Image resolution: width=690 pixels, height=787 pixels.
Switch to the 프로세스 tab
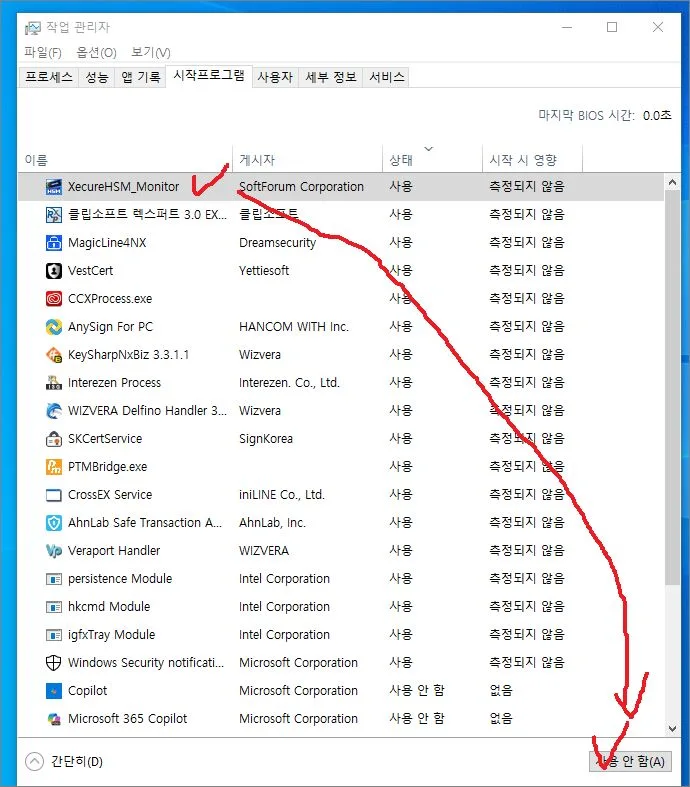coord(48,77)
